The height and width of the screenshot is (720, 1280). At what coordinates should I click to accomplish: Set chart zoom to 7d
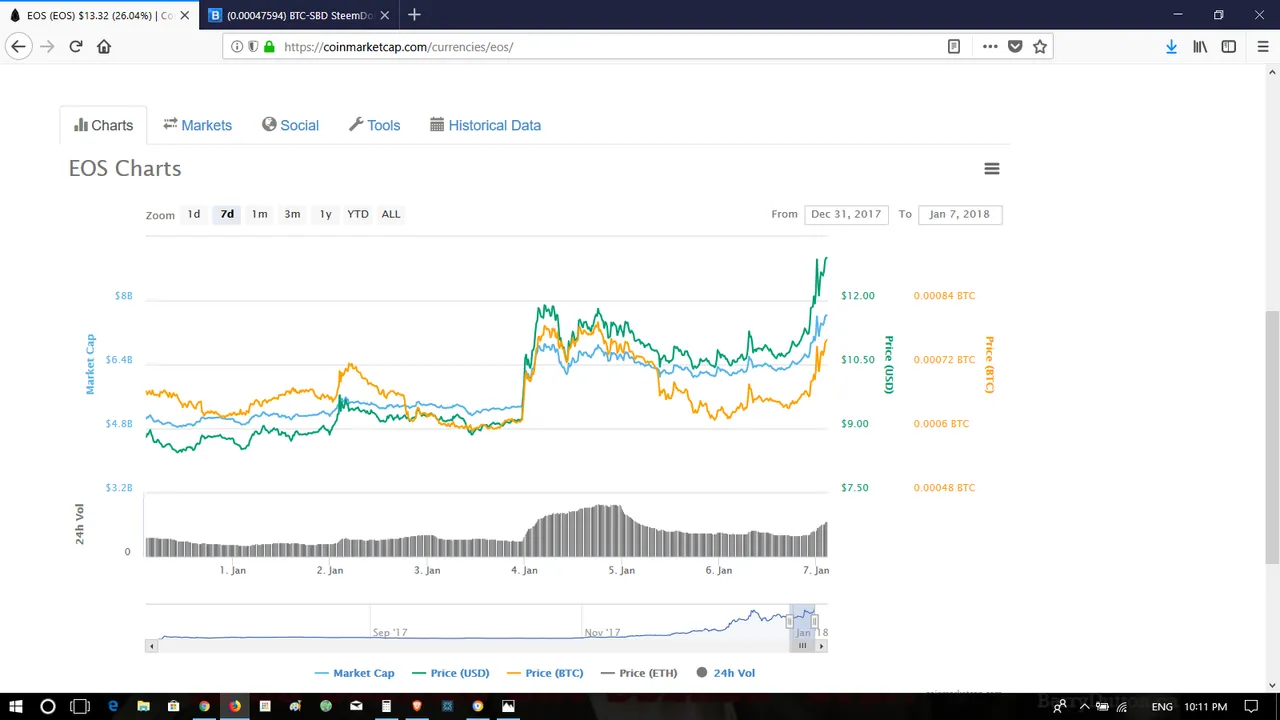pyautogui.click(x=227, y=214)
